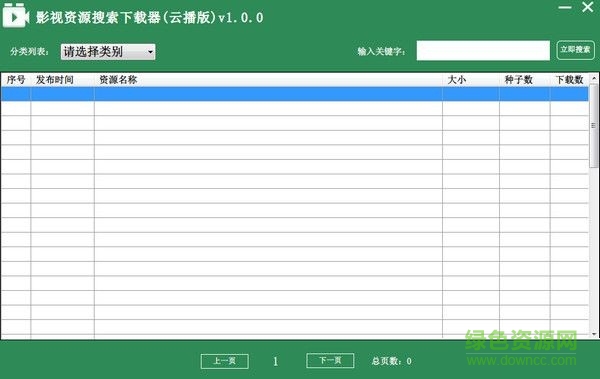The image size is (600, 379).
Task: Click the video camera app logo icon
Action: coord(16,16)
